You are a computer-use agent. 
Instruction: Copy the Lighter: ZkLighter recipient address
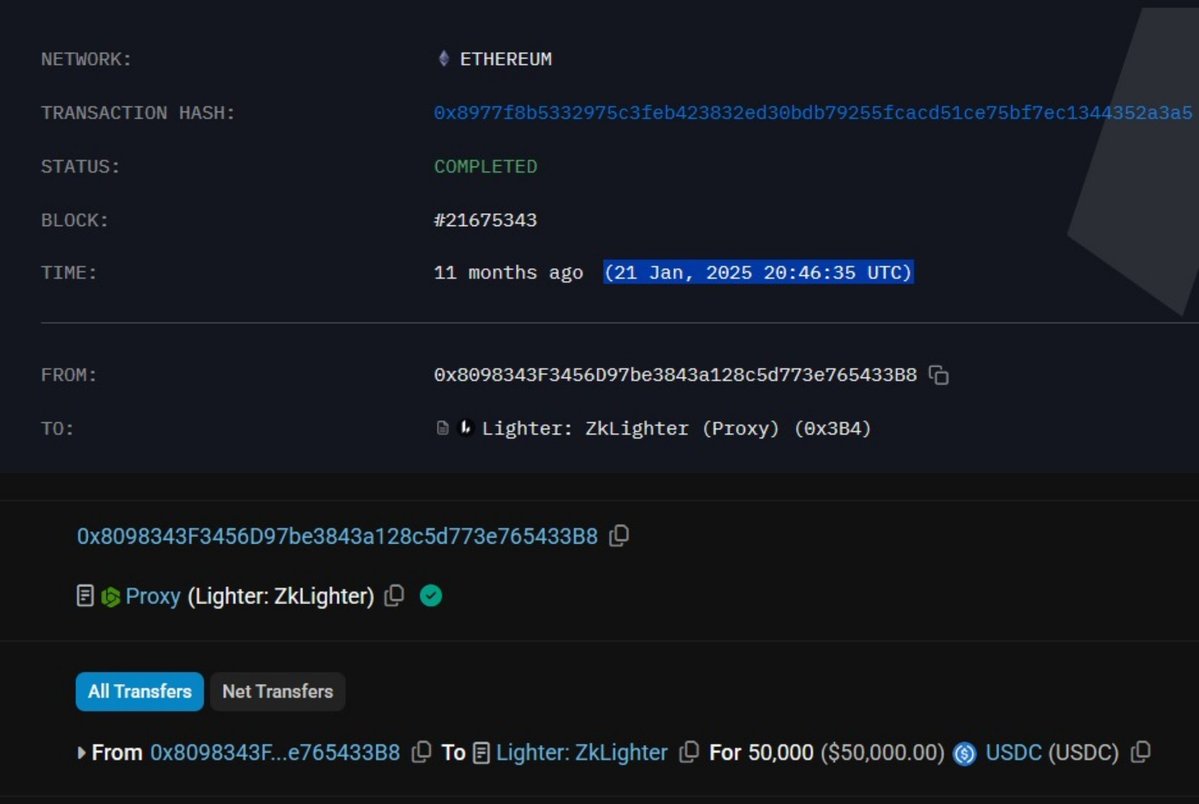689,753
